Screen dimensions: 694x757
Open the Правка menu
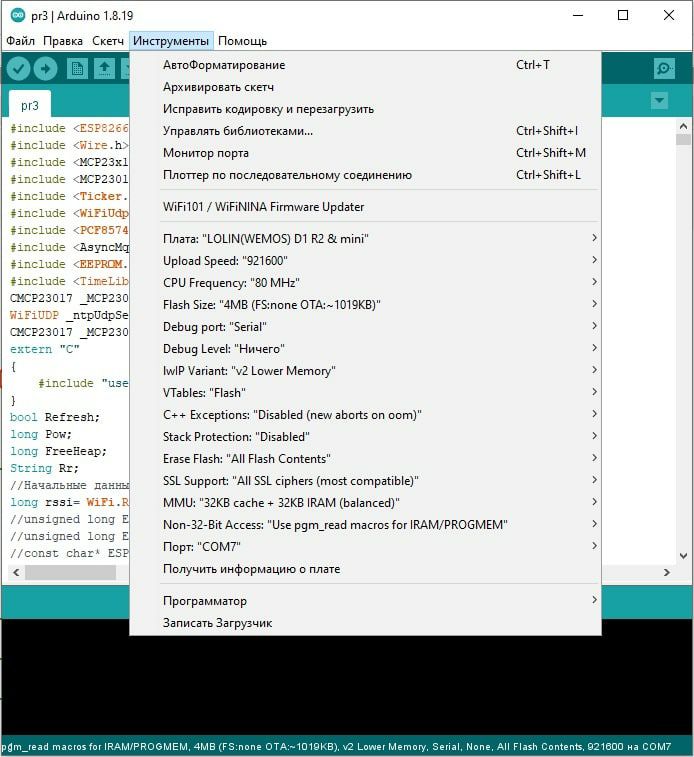pos(63,41)
